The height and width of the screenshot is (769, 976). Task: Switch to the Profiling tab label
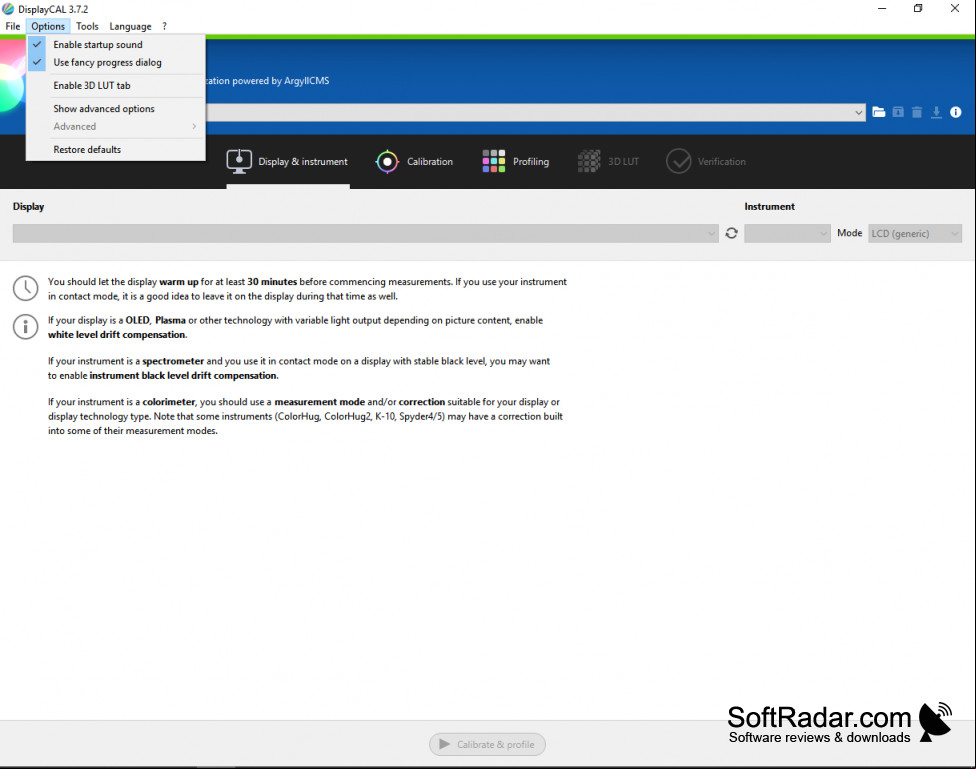pyautogui.click(x=531, y=161)
